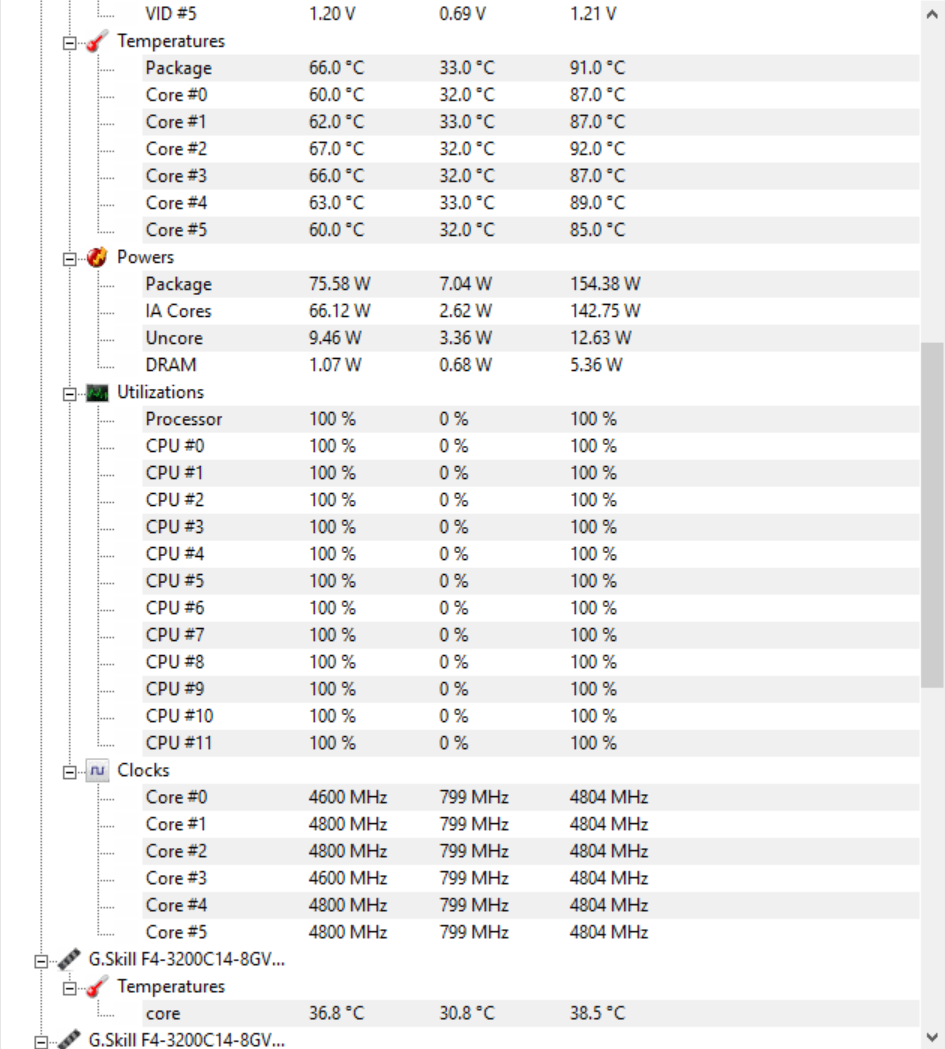Select the CPU #7 utilization row
This screenshot has width=945, height=1049.
pos(175,635)
